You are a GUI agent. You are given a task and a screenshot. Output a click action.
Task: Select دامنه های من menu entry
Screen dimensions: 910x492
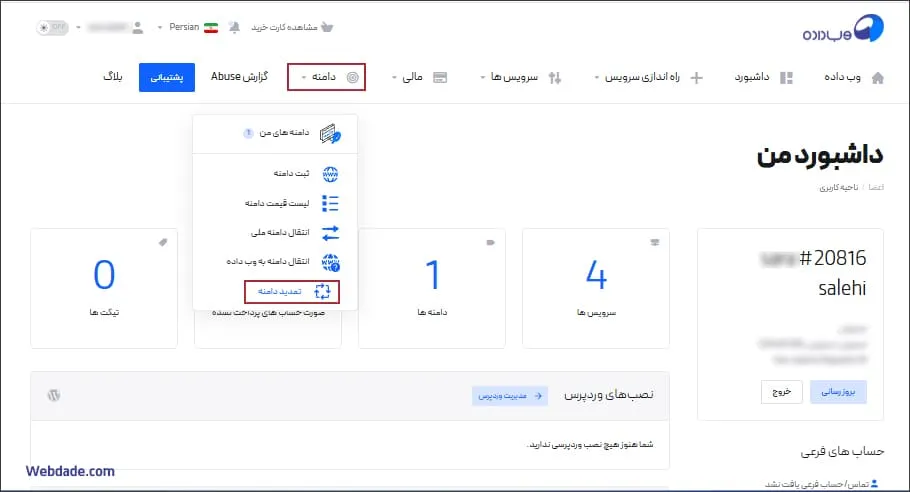(275, 133)
